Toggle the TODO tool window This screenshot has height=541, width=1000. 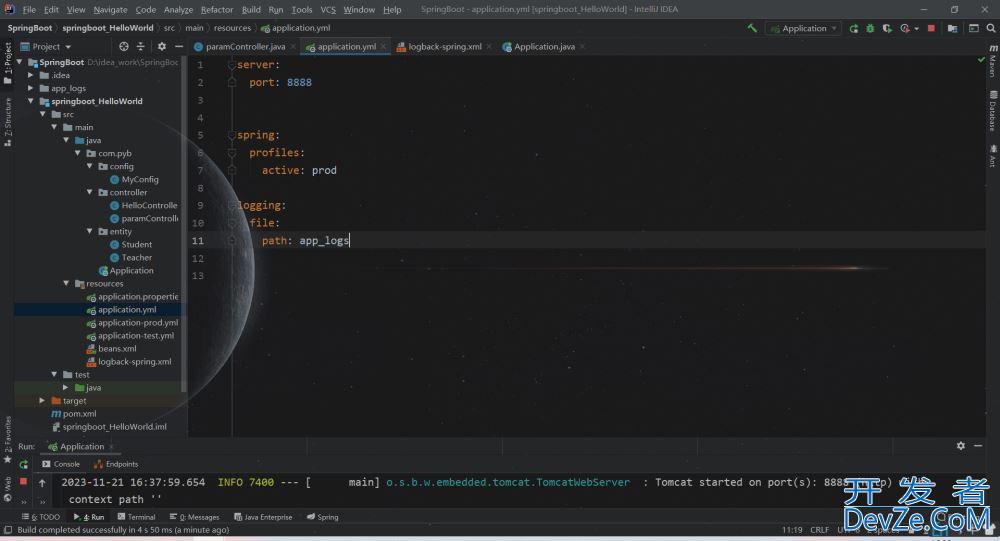point(41,517)
